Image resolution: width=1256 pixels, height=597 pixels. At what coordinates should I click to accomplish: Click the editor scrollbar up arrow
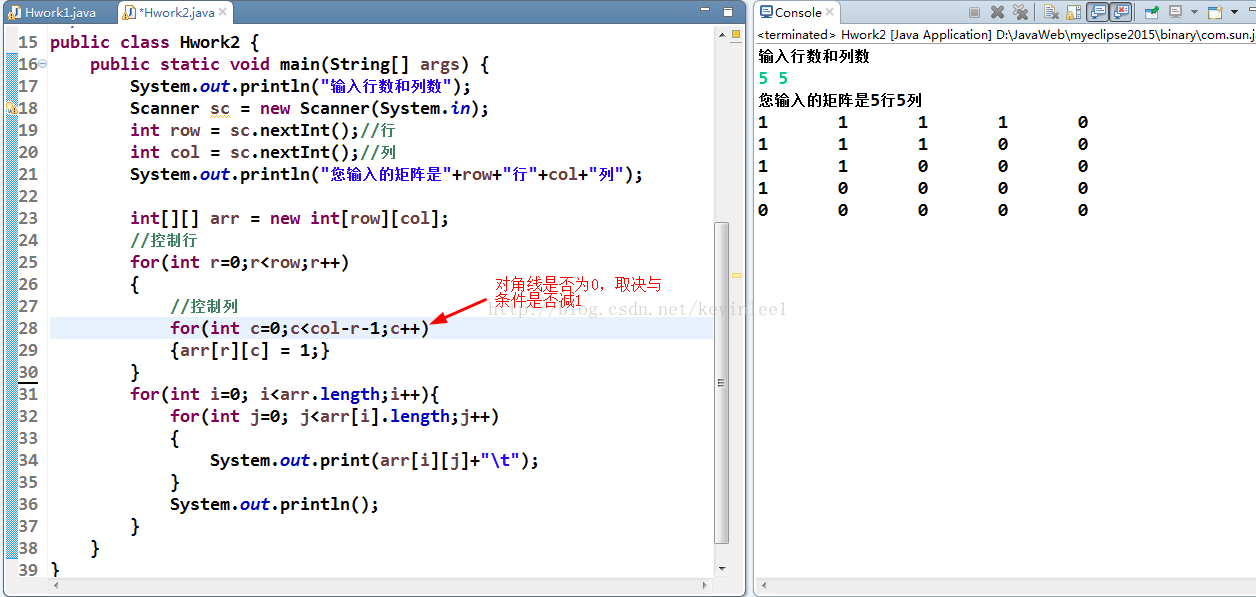722,33
